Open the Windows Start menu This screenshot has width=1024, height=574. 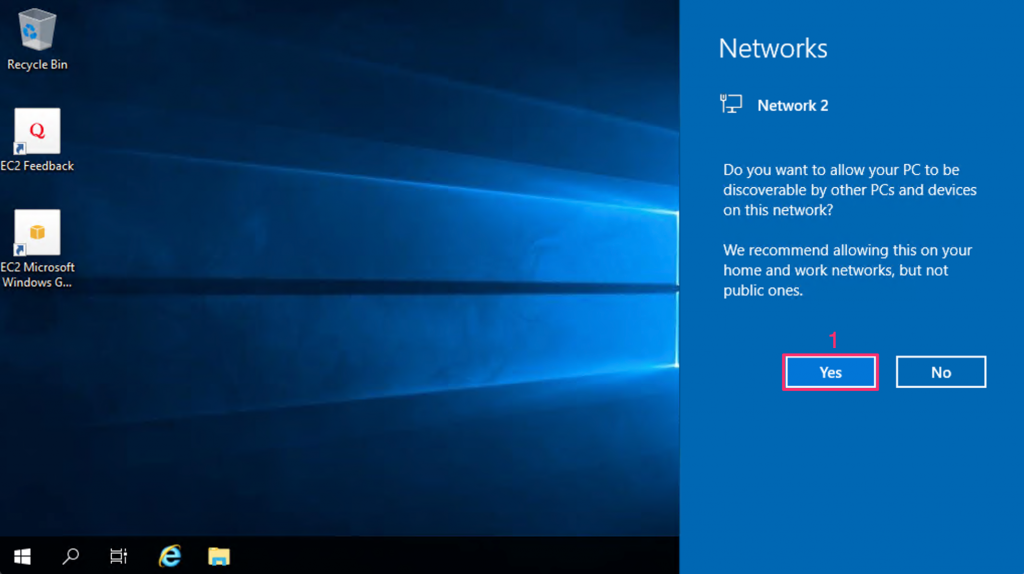pos(22,556)
